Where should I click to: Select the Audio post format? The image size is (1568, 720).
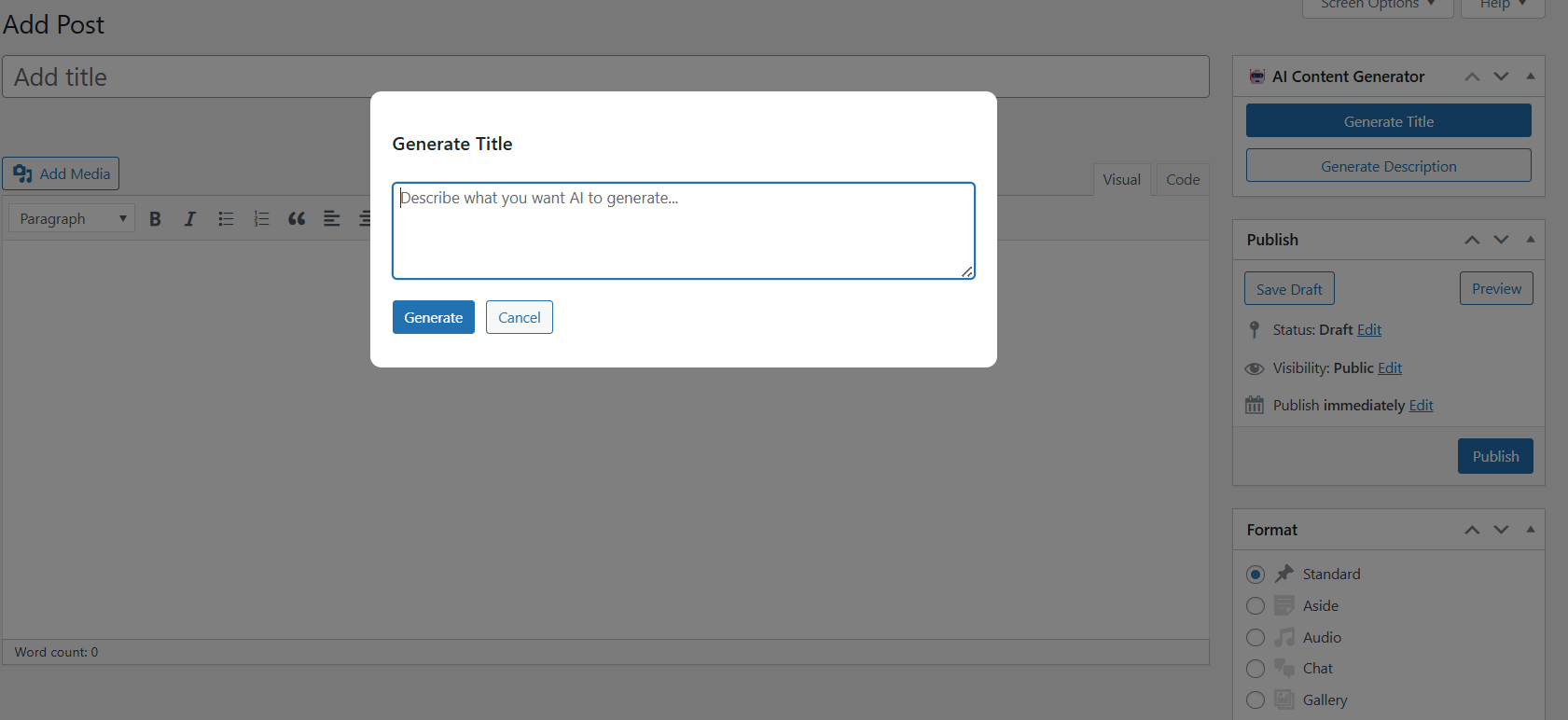pyautogui.click(x=1256, y=638)
